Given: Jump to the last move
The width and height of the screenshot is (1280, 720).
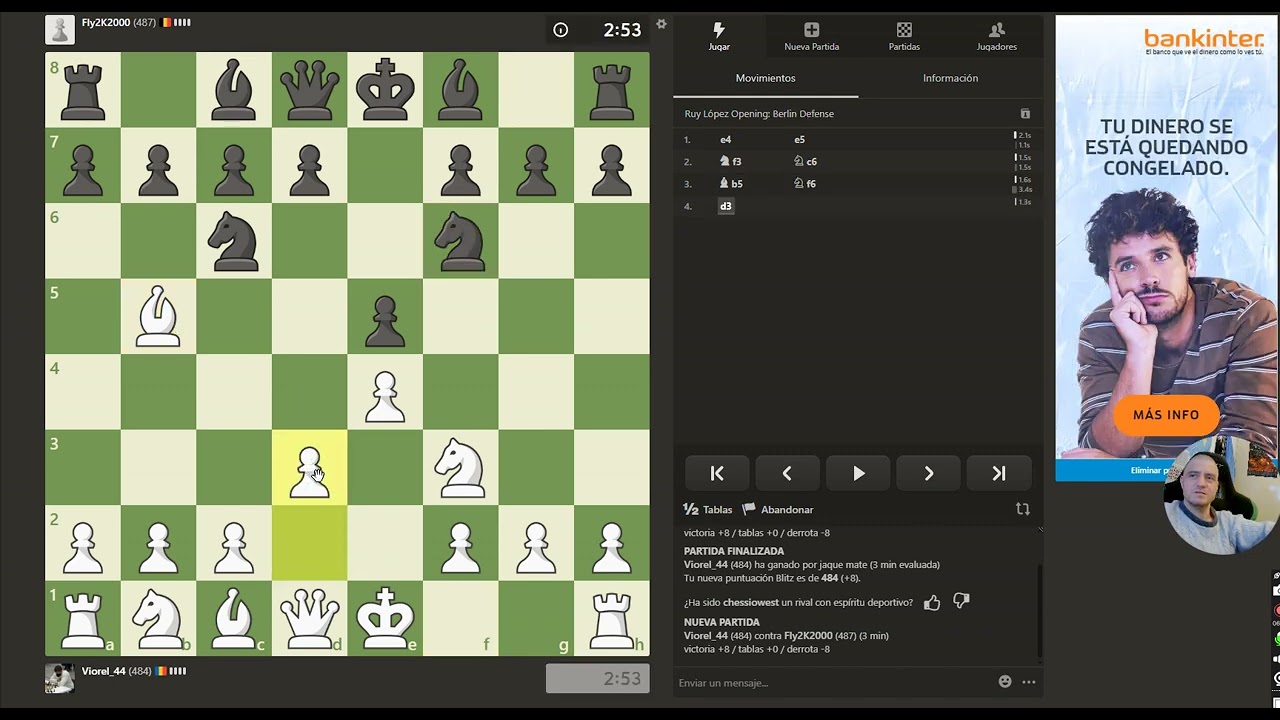Looking at the screenshot, I should pos(999,473).
